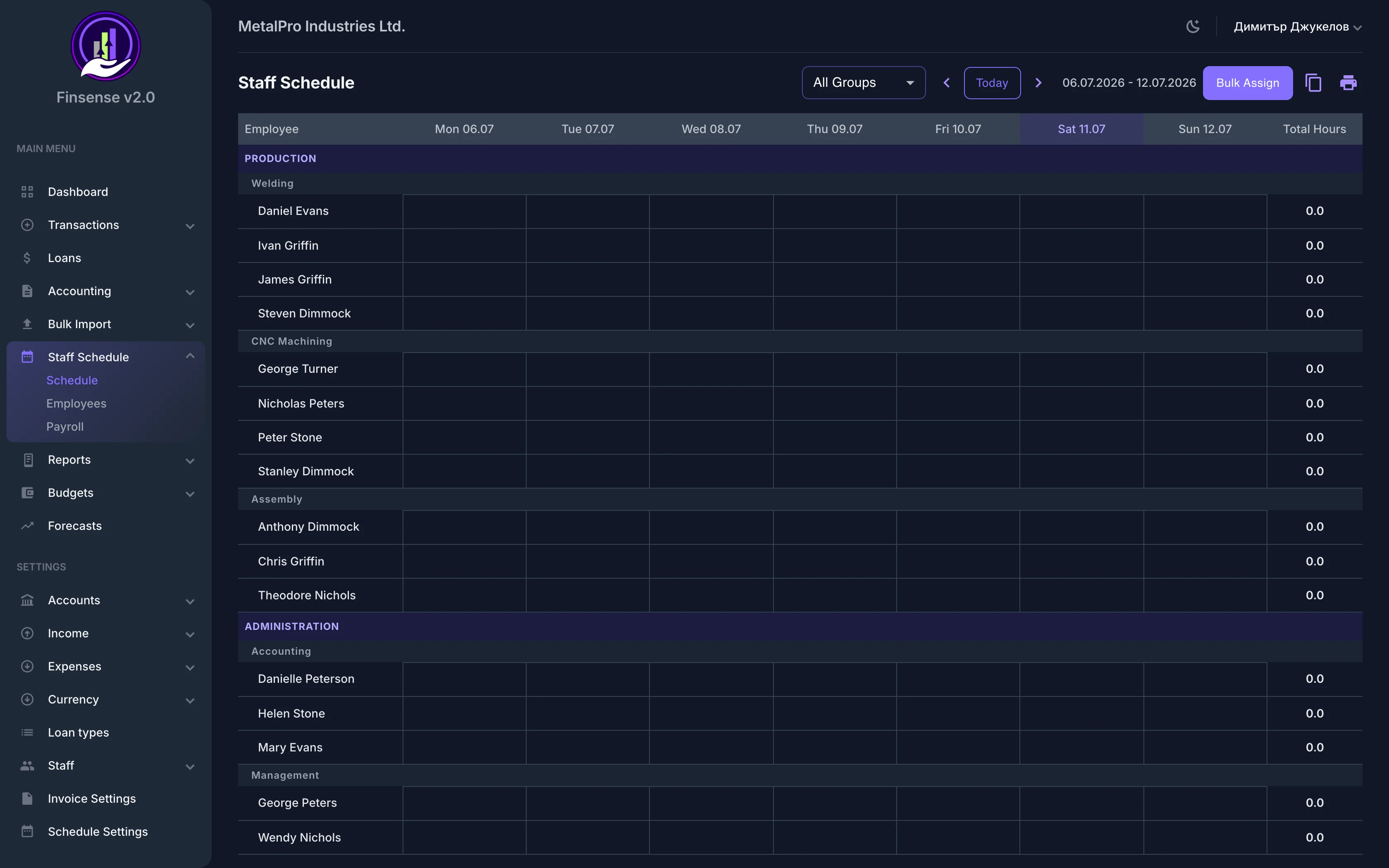The width and height of the screenshot is (1389, 868).
Task: Click the Invoice Settings file icon
Action: click(x=27, y=799)
